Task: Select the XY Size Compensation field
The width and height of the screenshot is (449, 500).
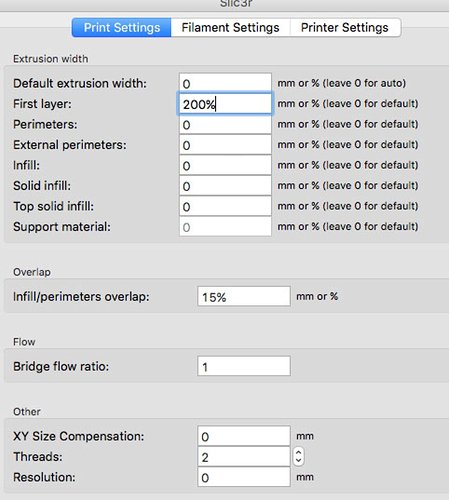Action: point(244,436)
